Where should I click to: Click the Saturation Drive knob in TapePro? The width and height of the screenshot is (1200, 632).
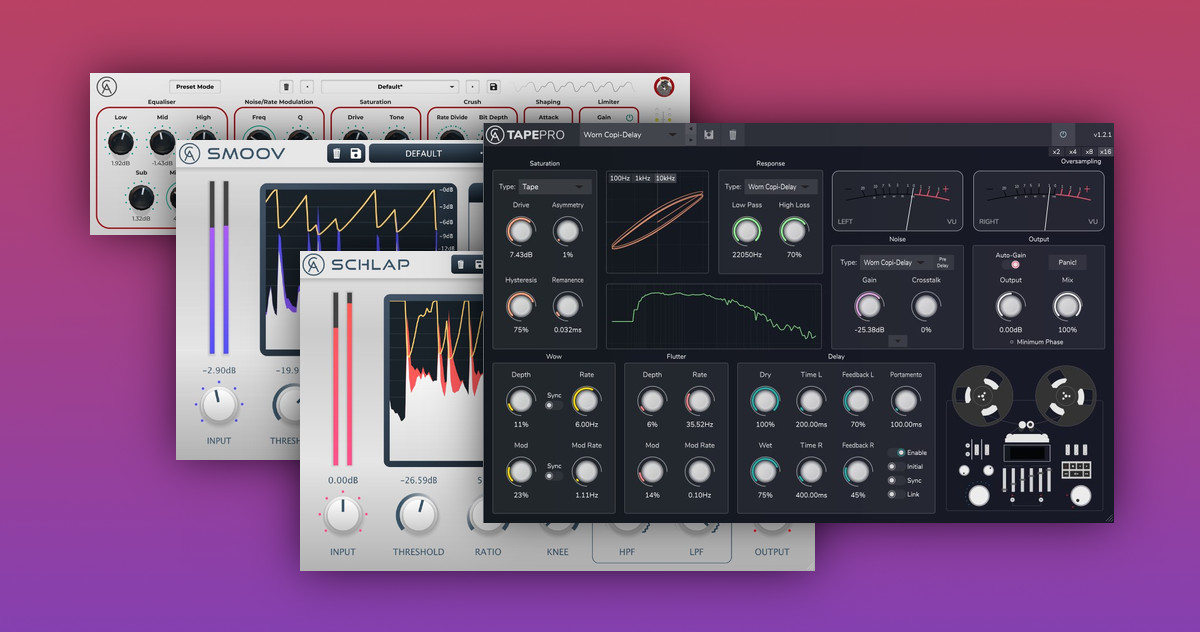tap(521, 232)
